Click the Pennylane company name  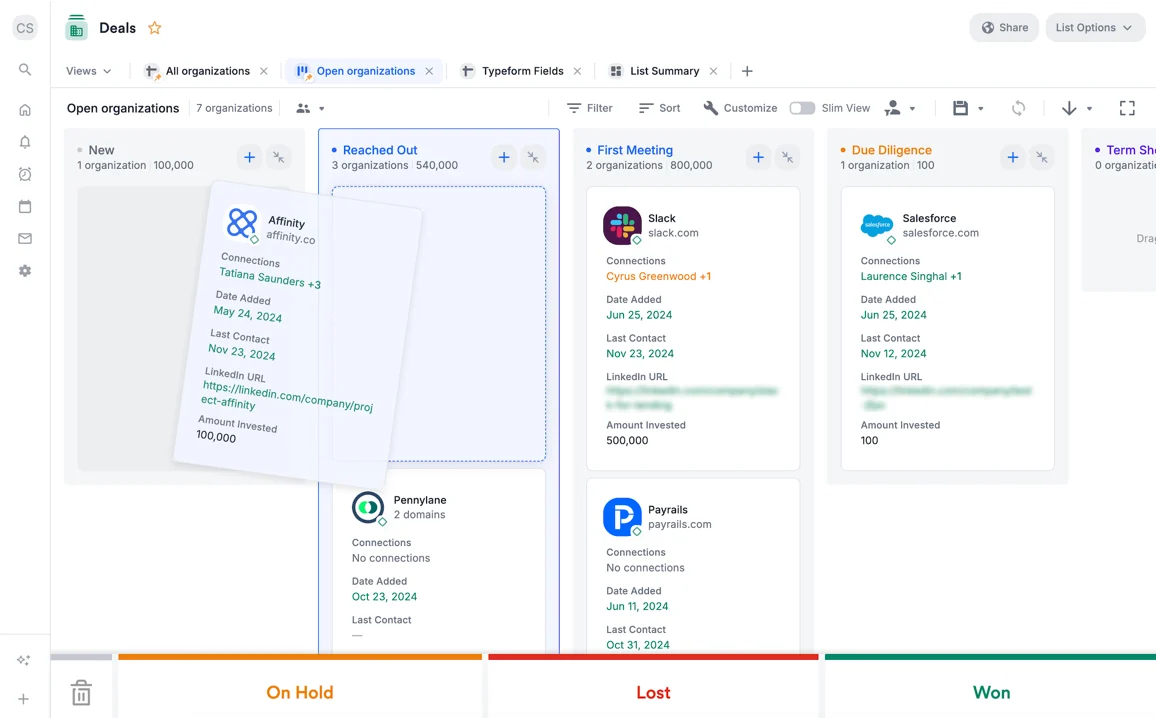click(420, 500)
